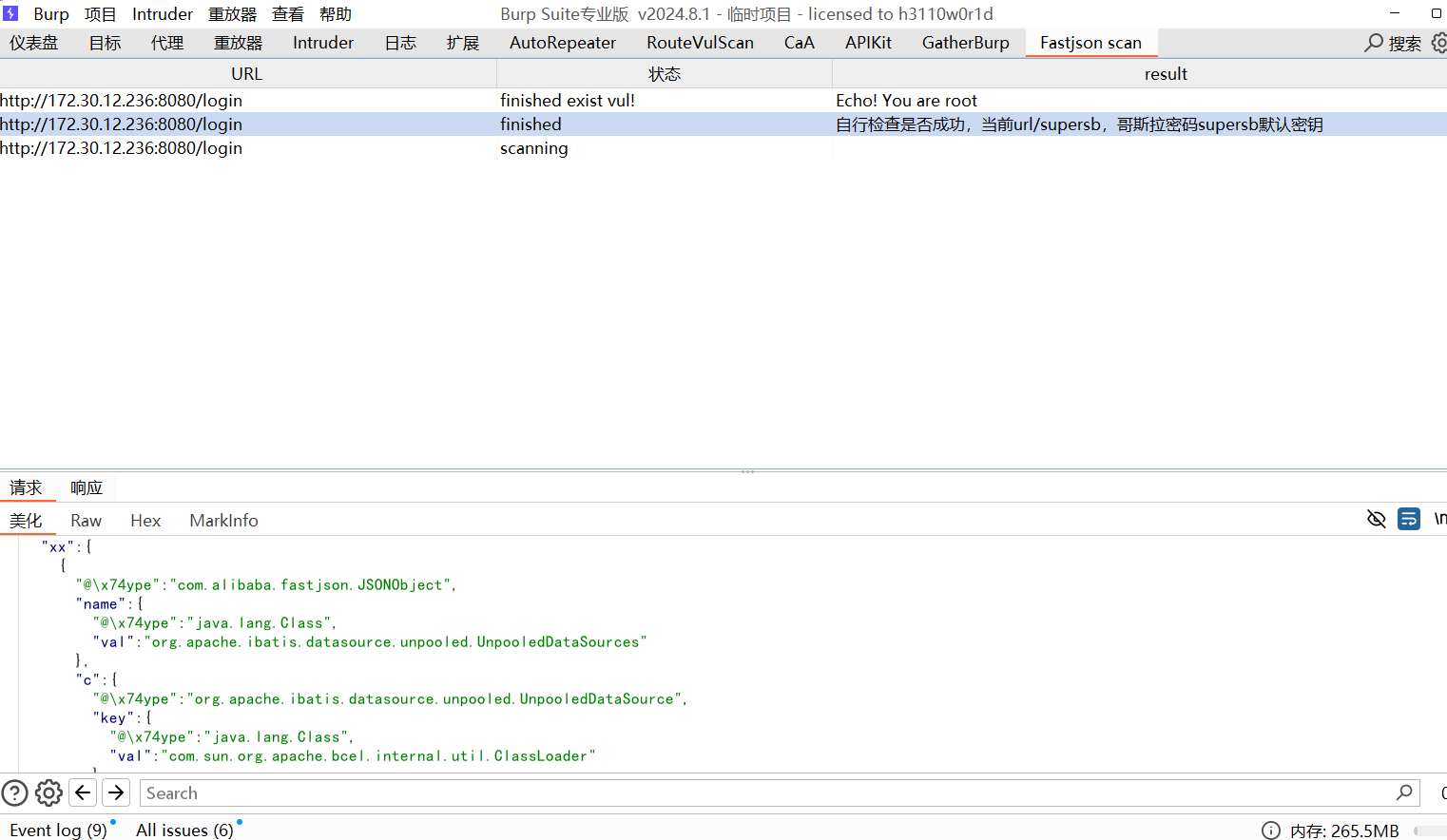Click the UnpooledDataSources value line

click(x=370, y=642)
